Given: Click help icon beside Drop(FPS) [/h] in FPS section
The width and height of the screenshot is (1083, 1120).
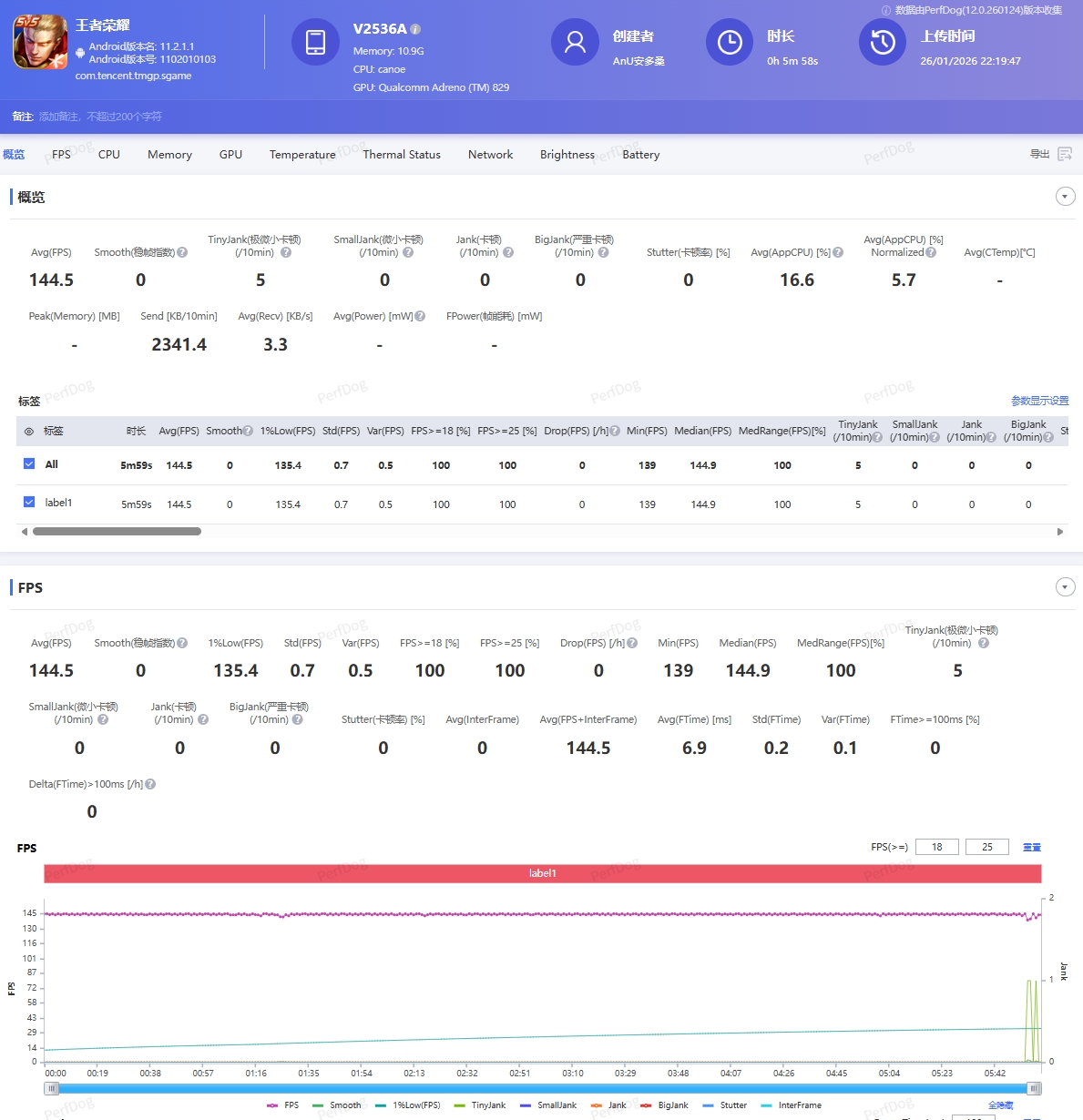Looking at the screenshot, I should [632, 643].
